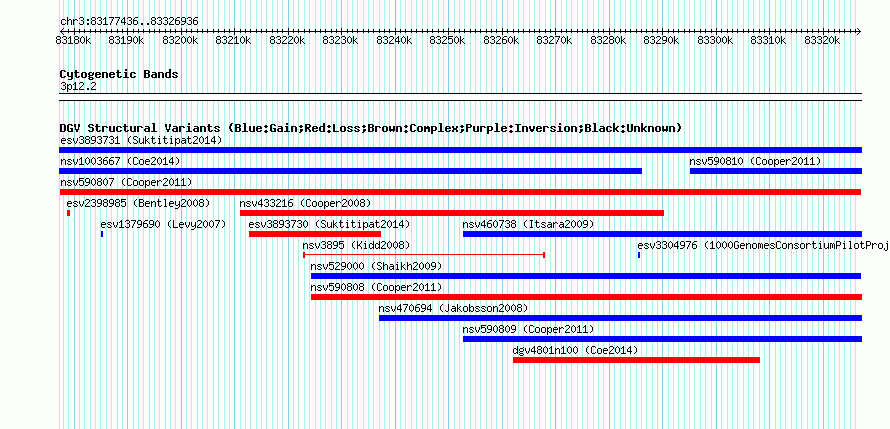
Task: Click the small blue esv3304976 marker
Action: point(639,255)
